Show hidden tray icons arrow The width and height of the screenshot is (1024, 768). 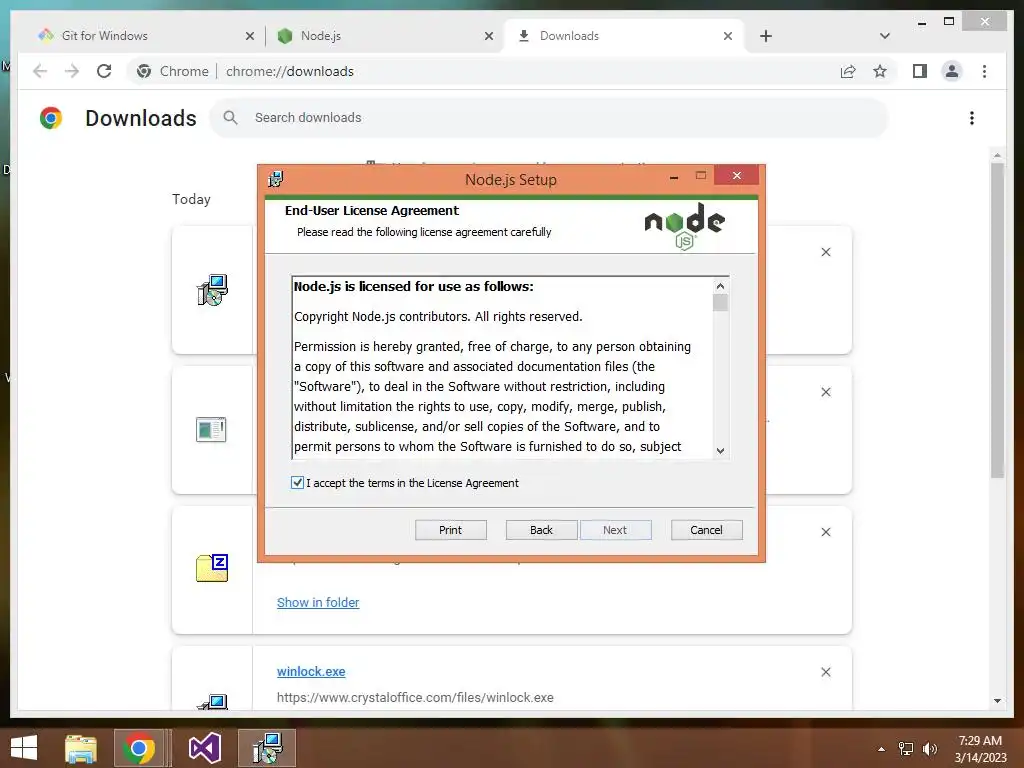[882, 749]
